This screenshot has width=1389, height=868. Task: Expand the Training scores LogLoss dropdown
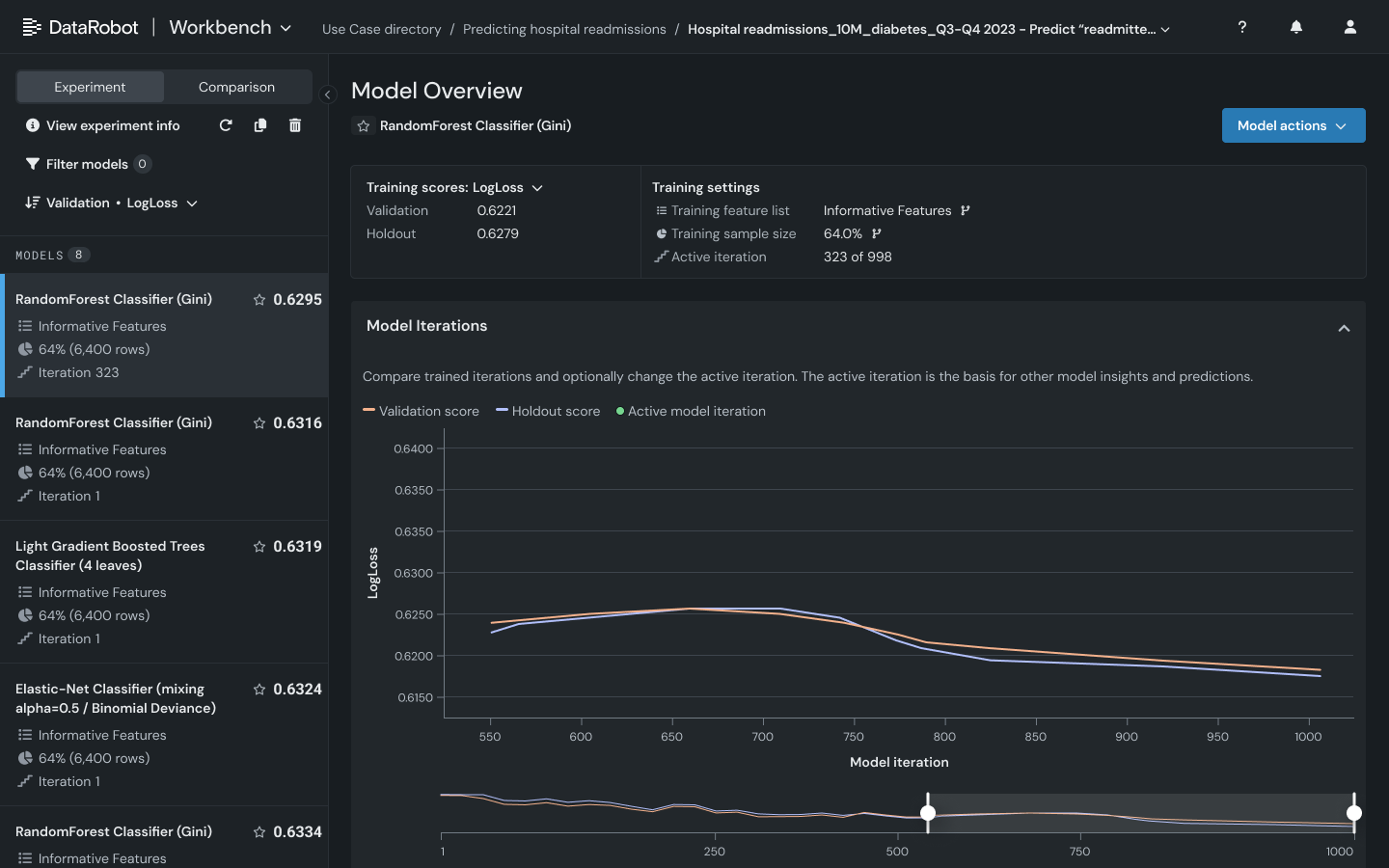(x=537, y=188)
